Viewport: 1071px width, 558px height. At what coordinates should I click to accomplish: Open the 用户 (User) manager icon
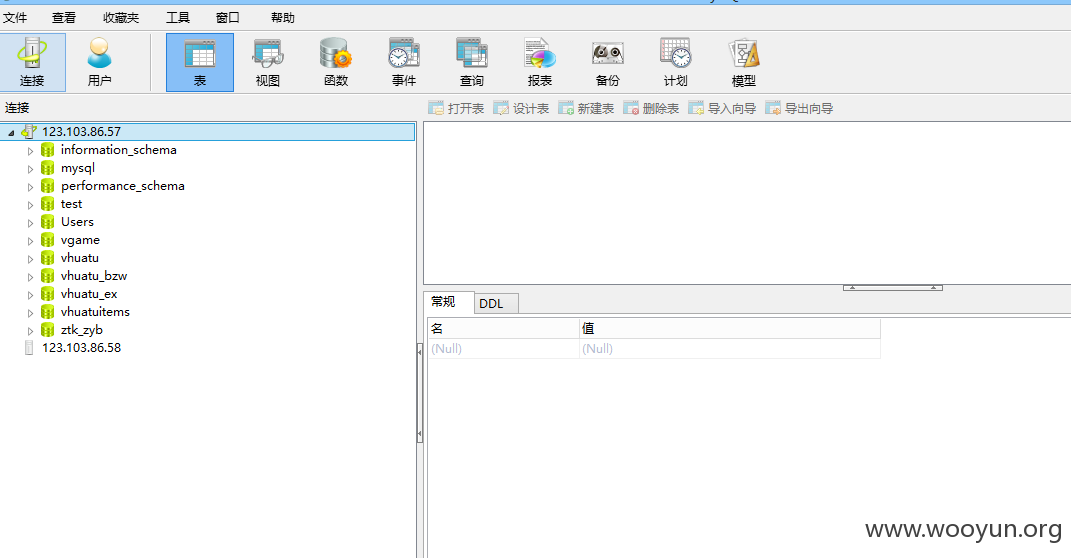pos(99,62)
